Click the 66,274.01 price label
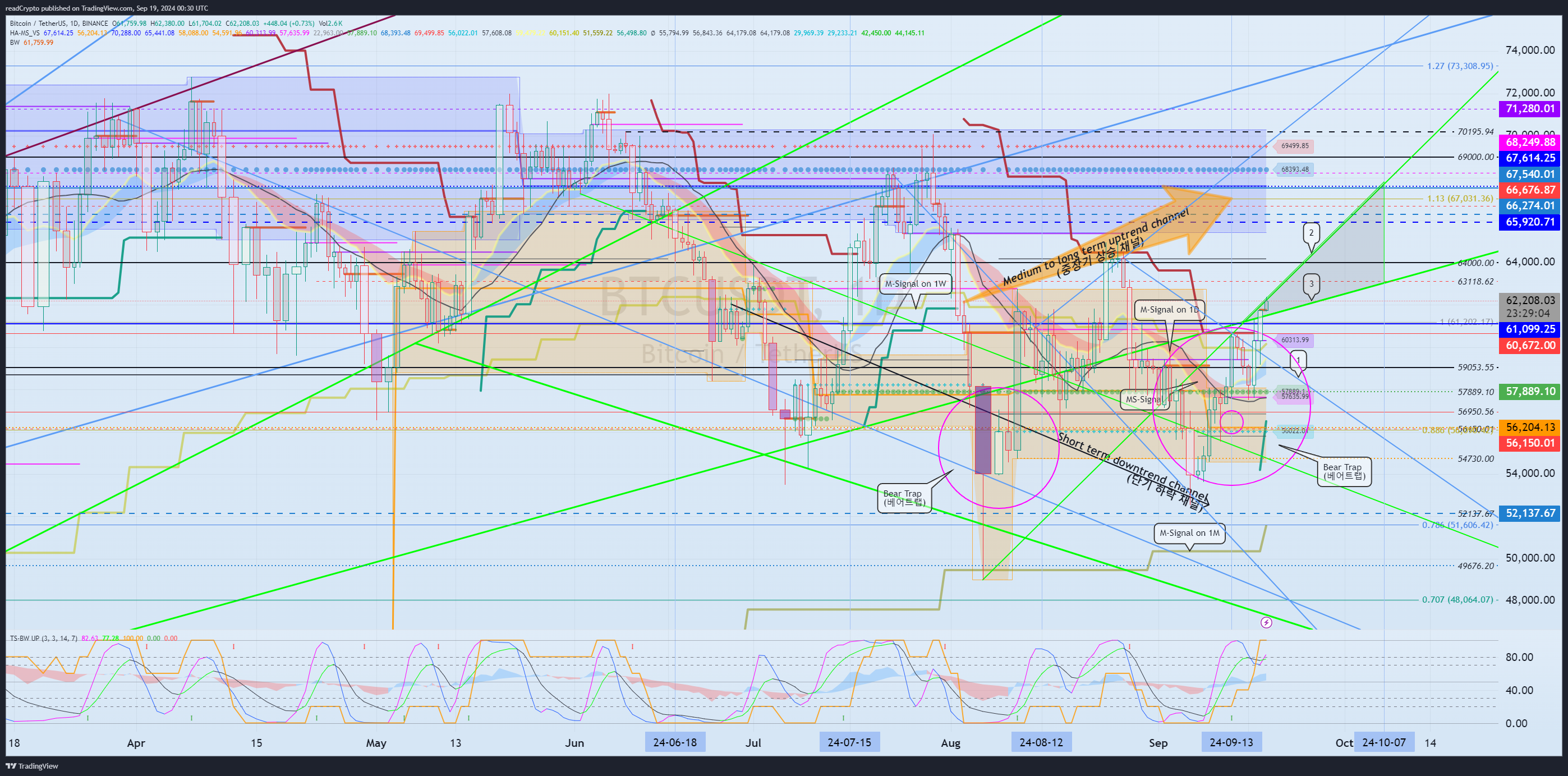This screenshot has width=1568, height=776. 1529,206
